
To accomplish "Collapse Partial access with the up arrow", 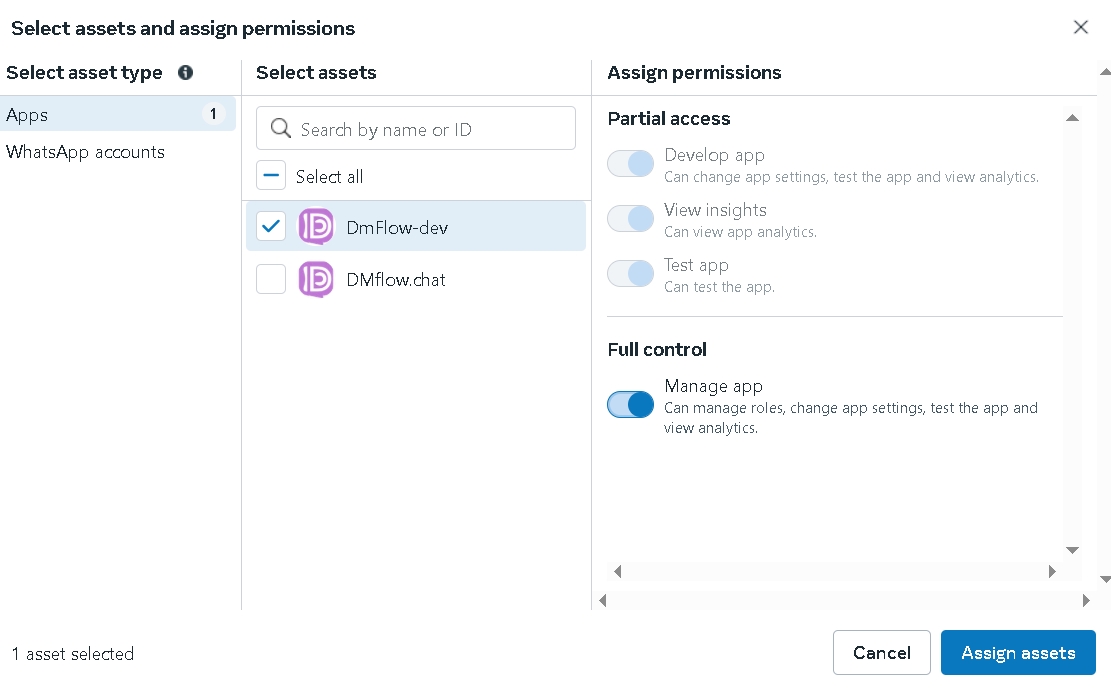I will pos(1072,118).
